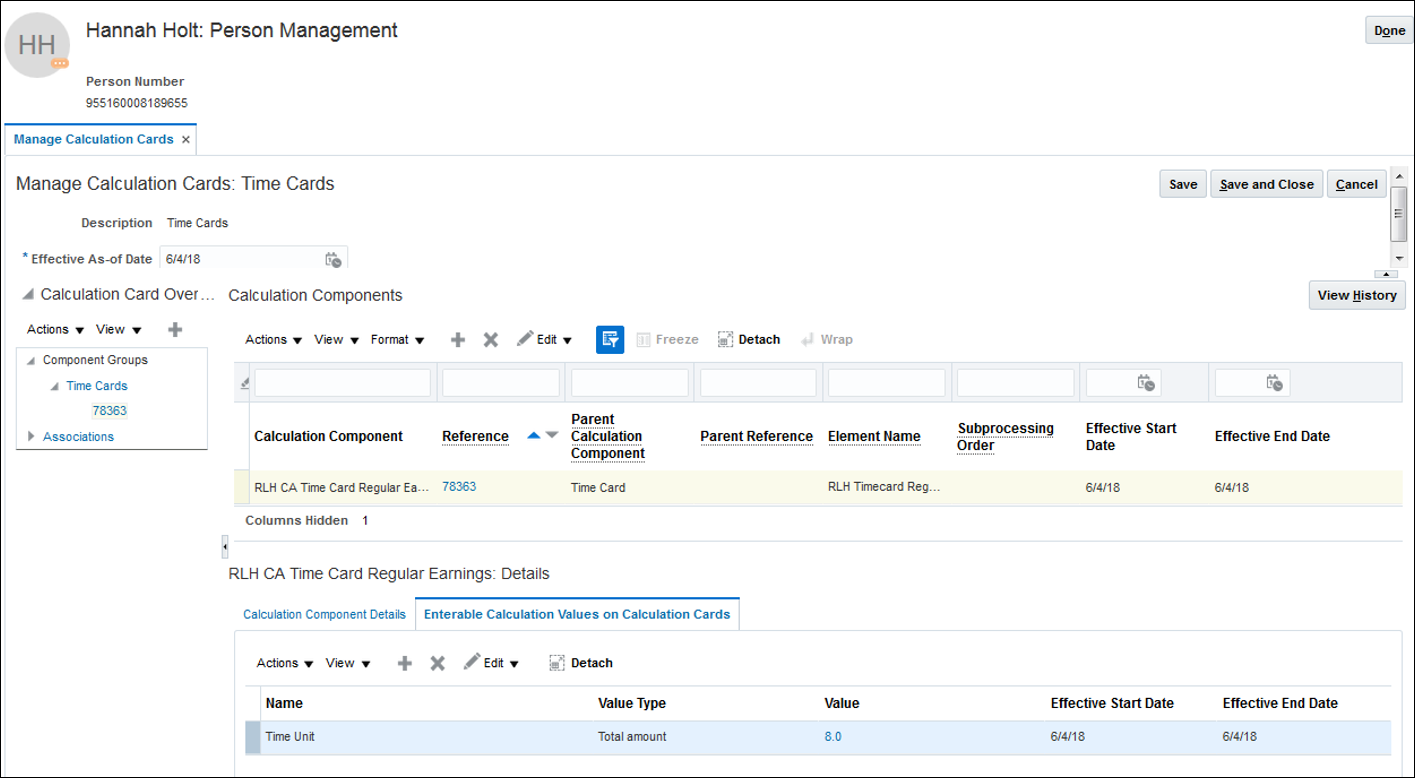This screenshot has height=778, width=1415.
Task: Open Actions menu in Calculation Components
Action: (x=273, y=340)
